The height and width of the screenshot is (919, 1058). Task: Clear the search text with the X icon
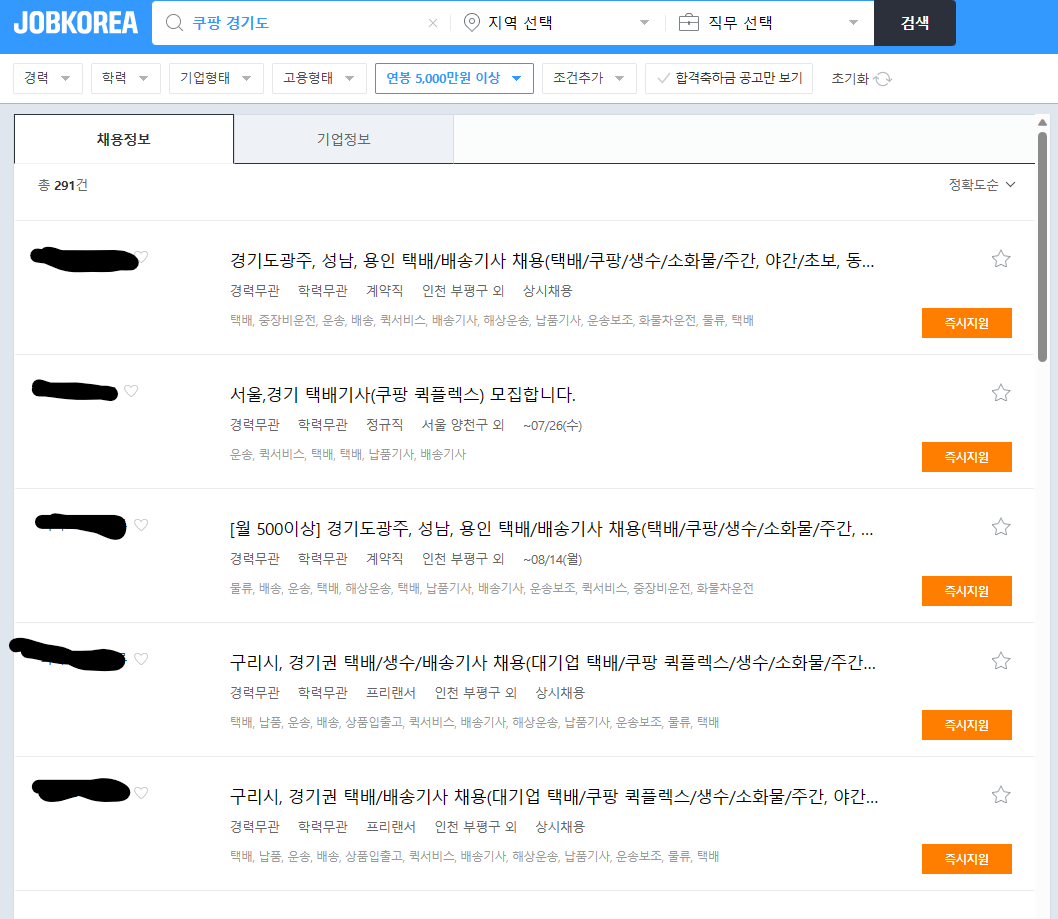[433, 23]
